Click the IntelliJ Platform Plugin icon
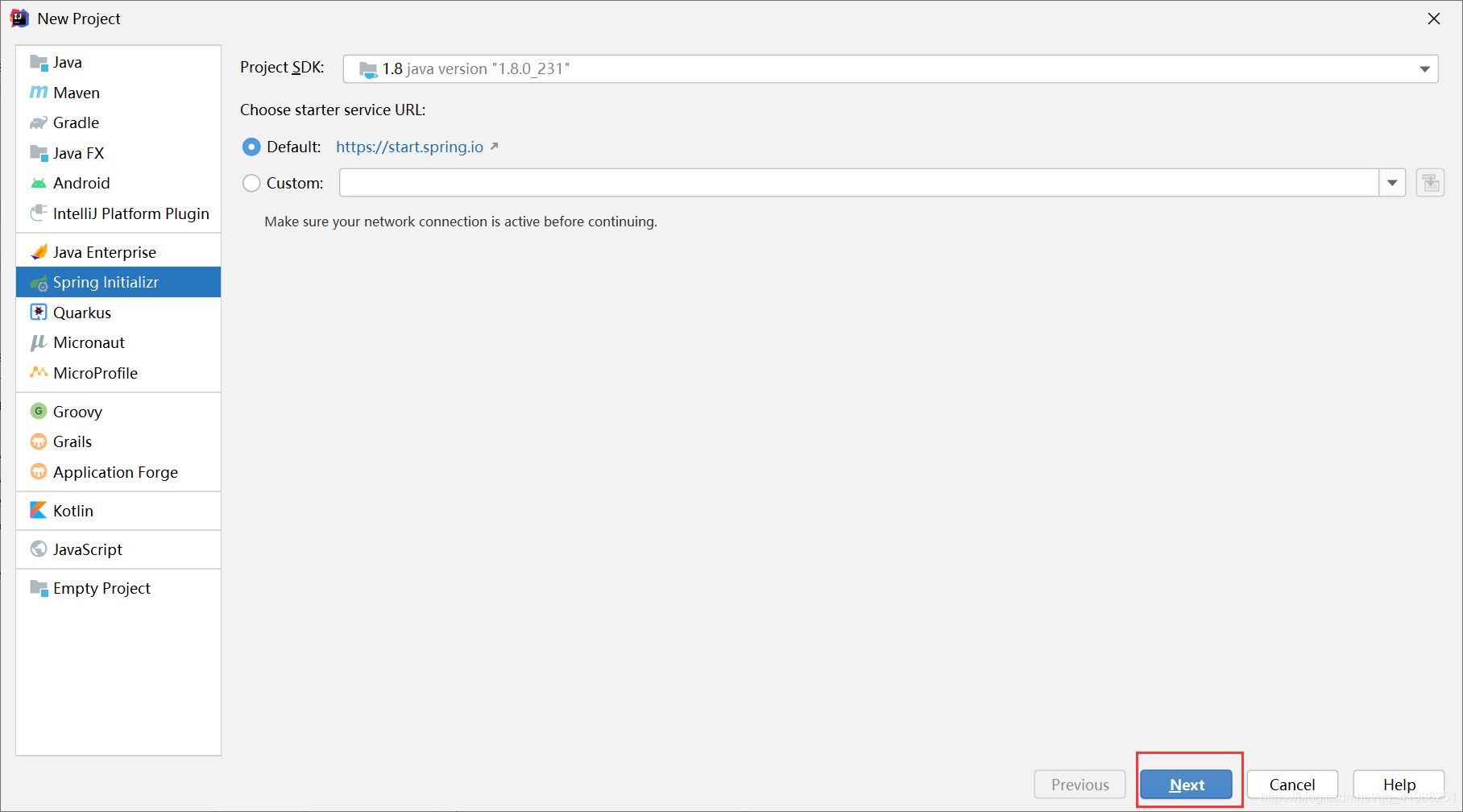 click(x=38, y=213)
